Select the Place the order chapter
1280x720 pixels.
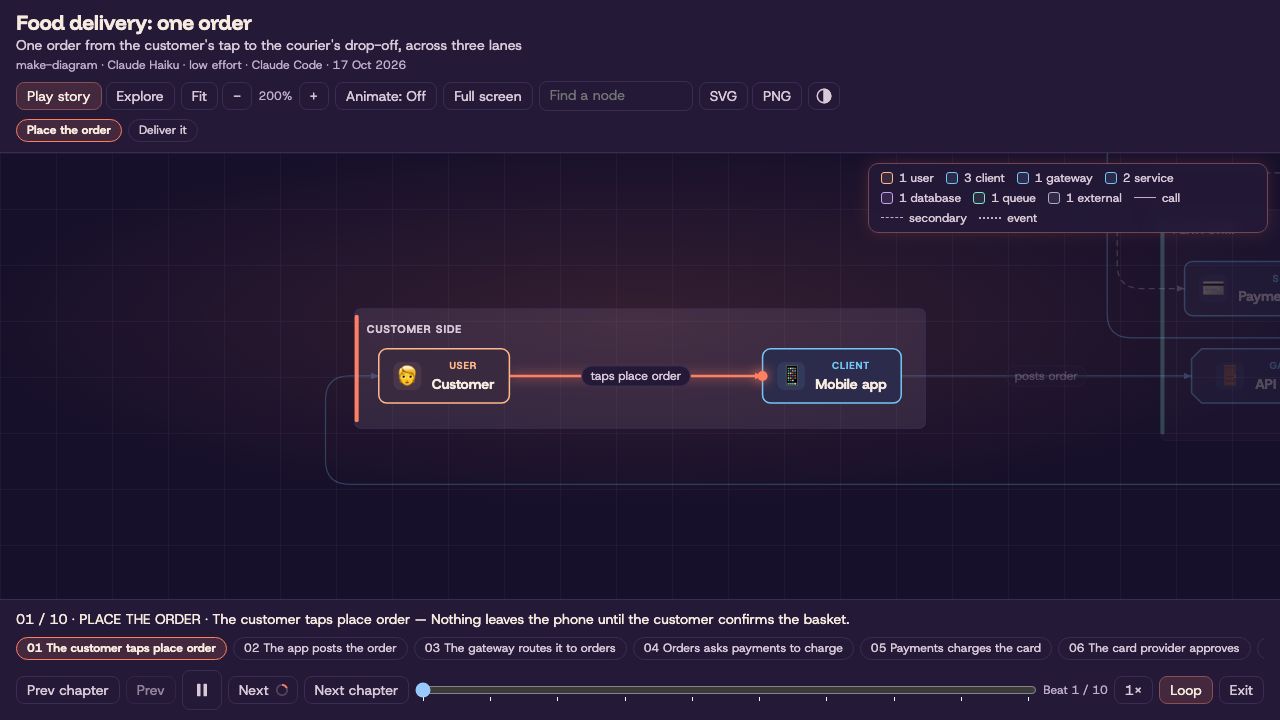pyautogui.click(x=69, y=130)
